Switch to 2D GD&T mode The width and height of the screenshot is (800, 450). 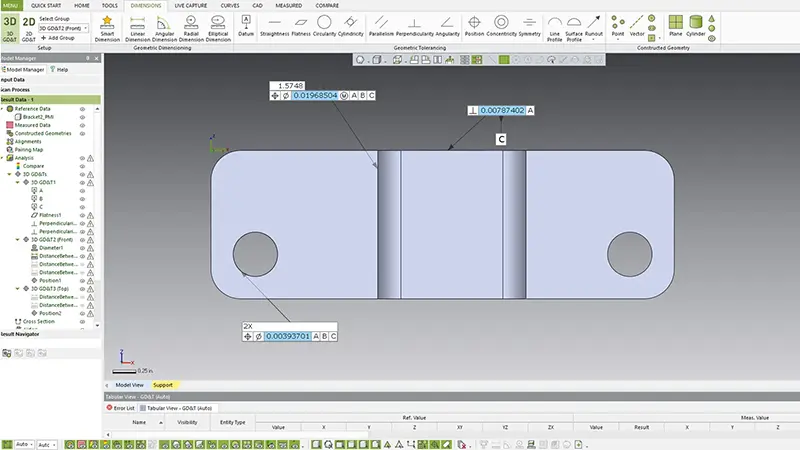tap(29, 26)
